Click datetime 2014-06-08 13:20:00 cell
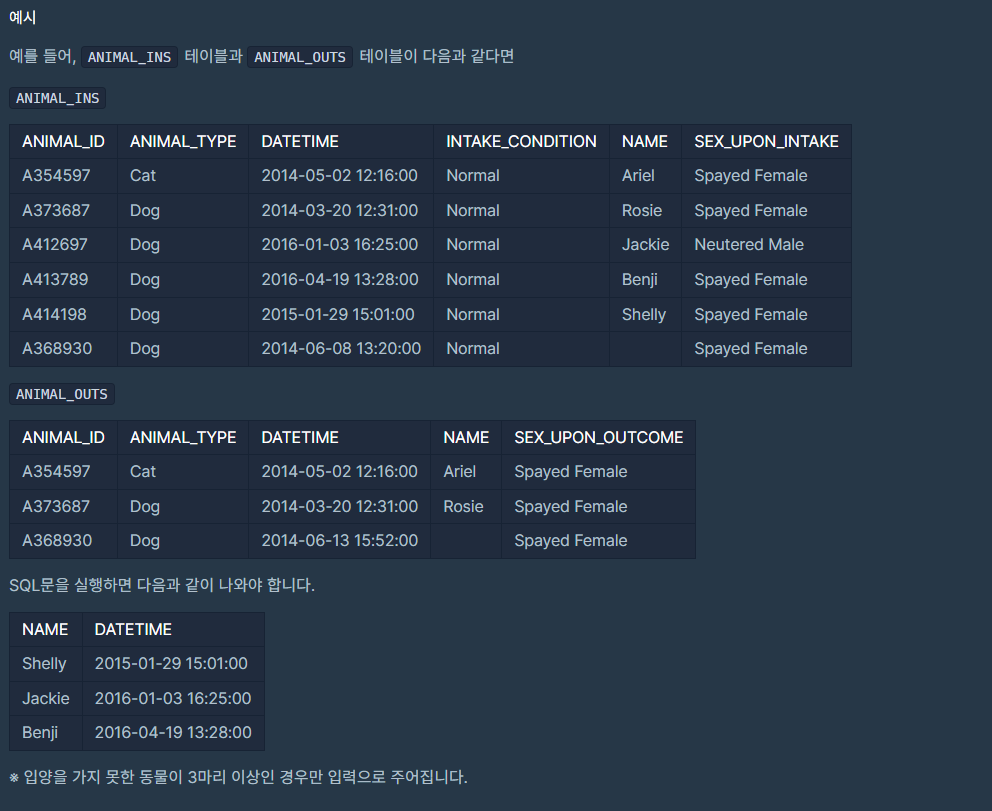 tap(341, 349)
